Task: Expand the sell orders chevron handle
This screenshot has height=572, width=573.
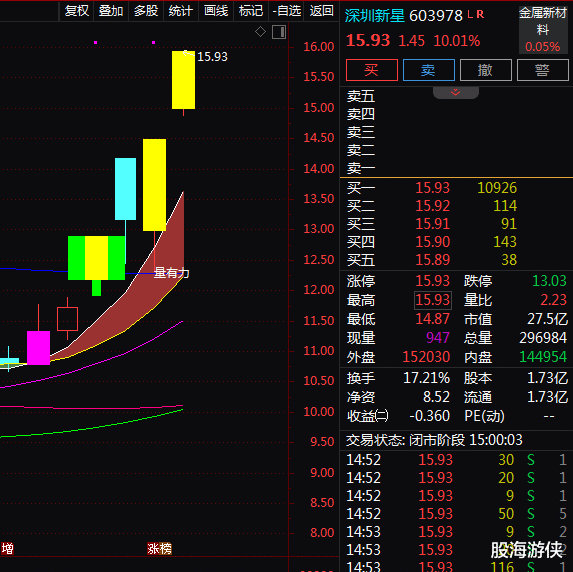Action: click(x=455, y=92)
